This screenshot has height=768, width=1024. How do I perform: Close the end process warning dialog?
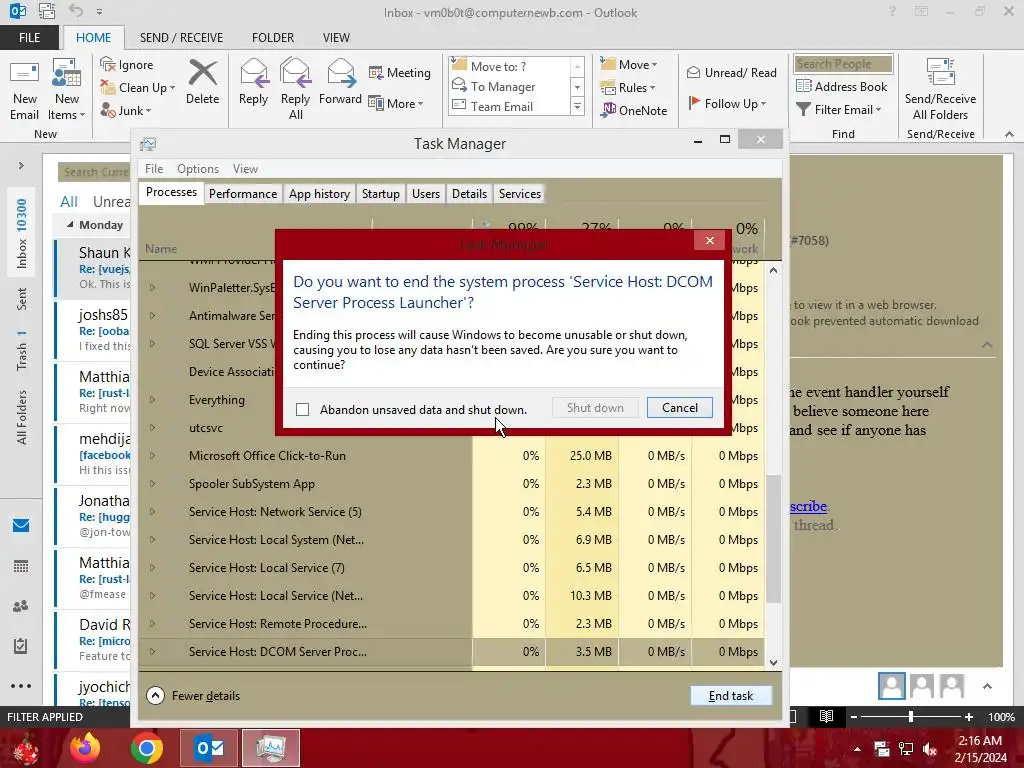[x=710, y=240]
